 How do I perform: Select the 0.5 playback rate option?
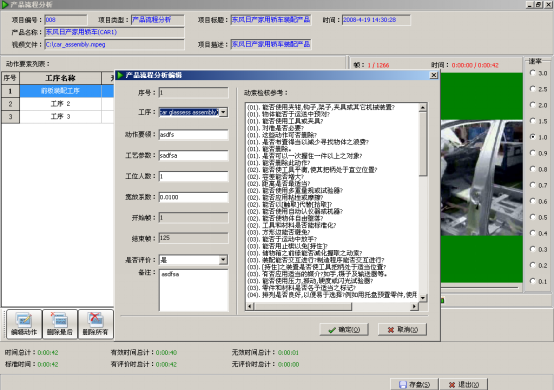click(533, 217)
